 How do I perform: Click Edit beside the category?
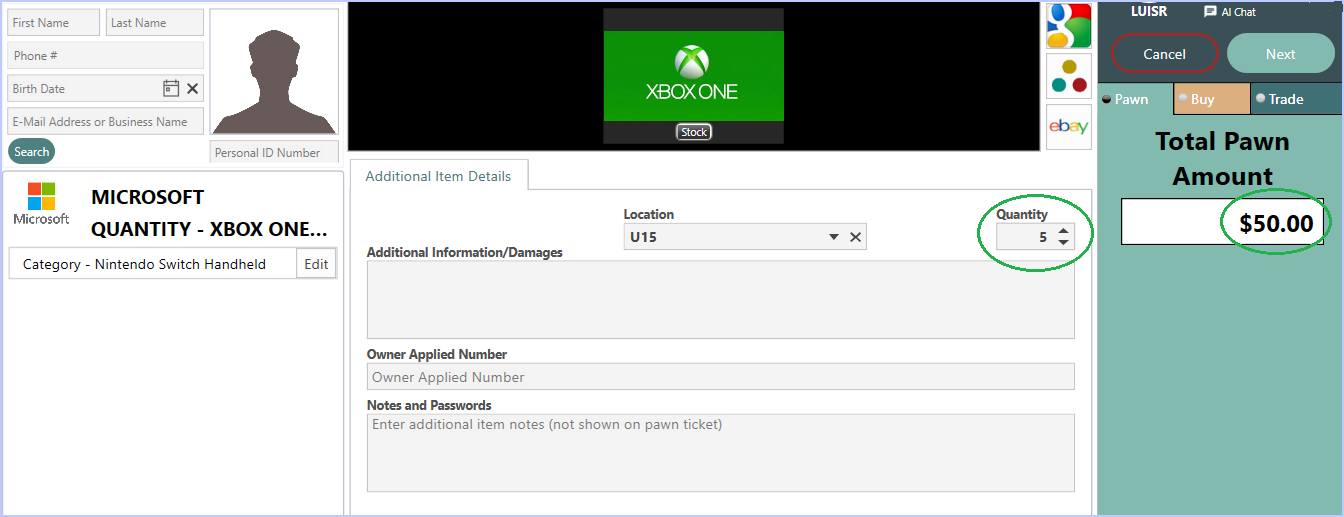(x=316, y=264)
